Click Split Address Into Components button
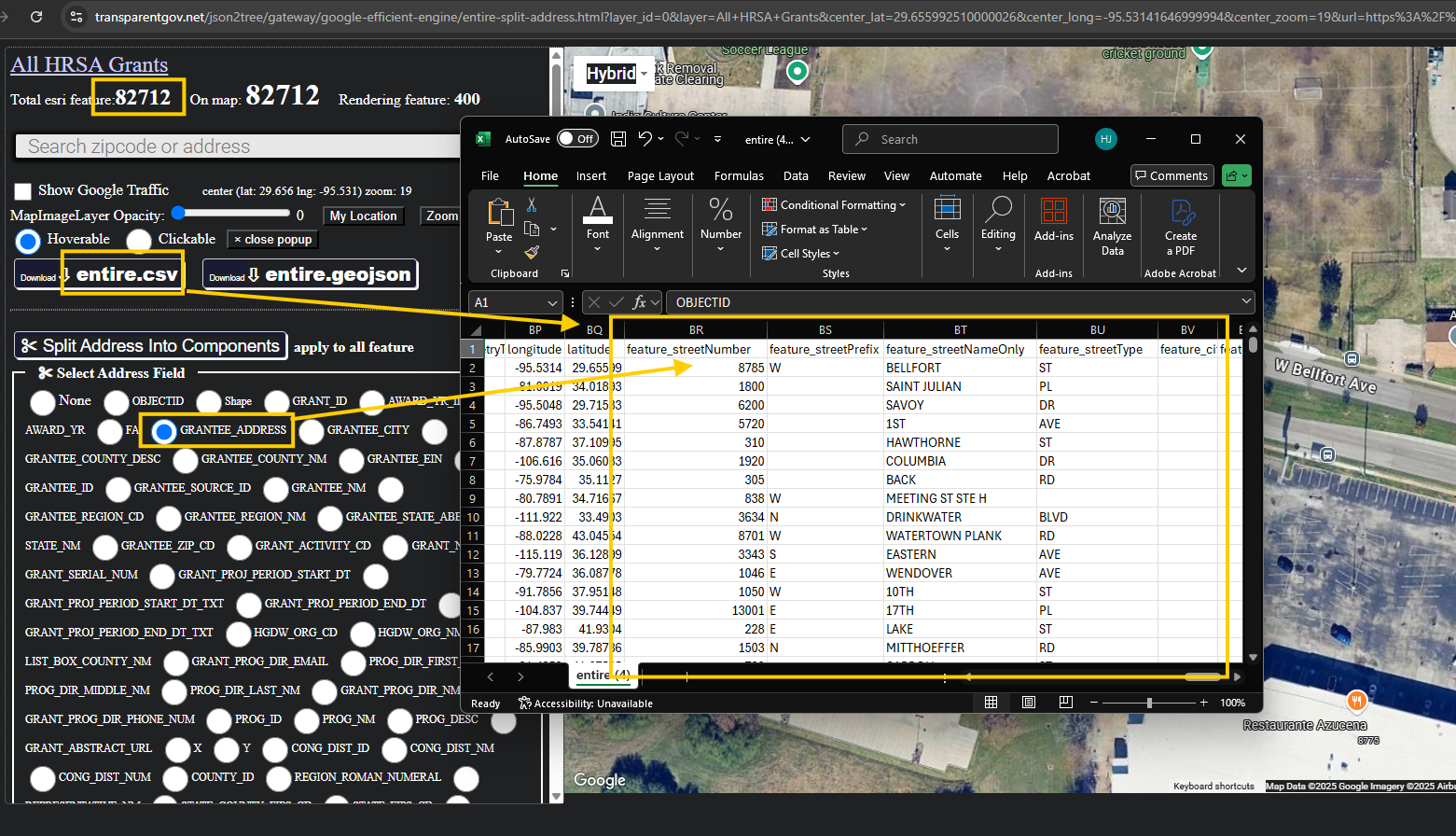Screen dimensions: 1456x836 tap(151, 345)
